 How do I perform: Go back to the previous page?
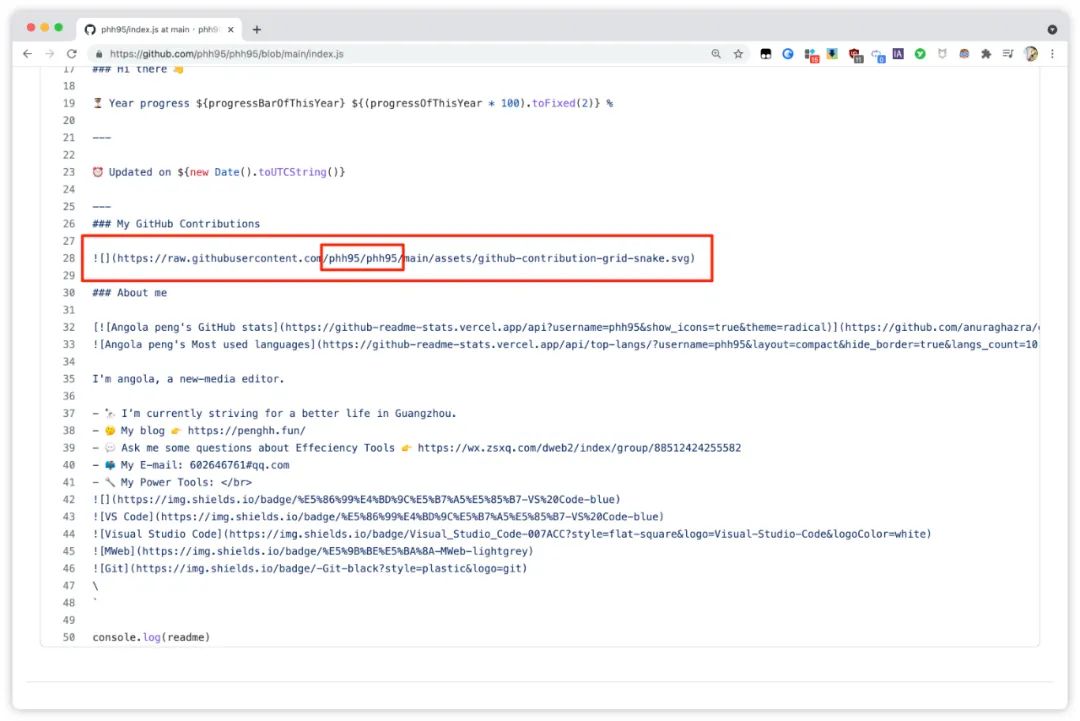(x=28, y=54)
